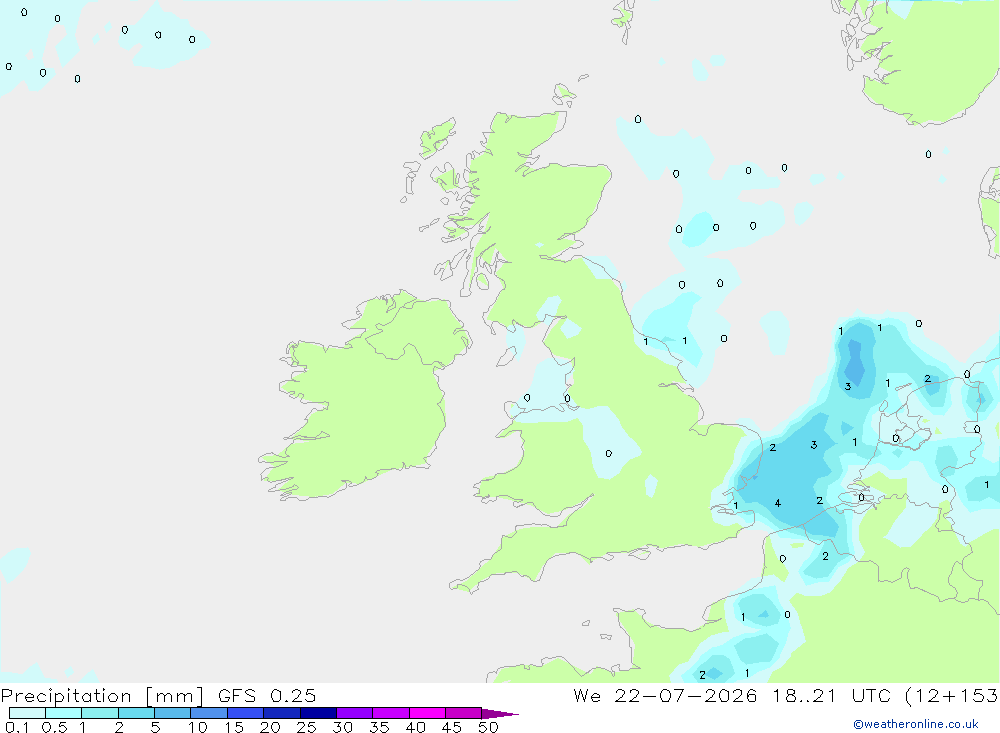Click the date 22-07-2026 in the footer
Image resolution: width=1000 pixels, height=733 pixels.
686,696
